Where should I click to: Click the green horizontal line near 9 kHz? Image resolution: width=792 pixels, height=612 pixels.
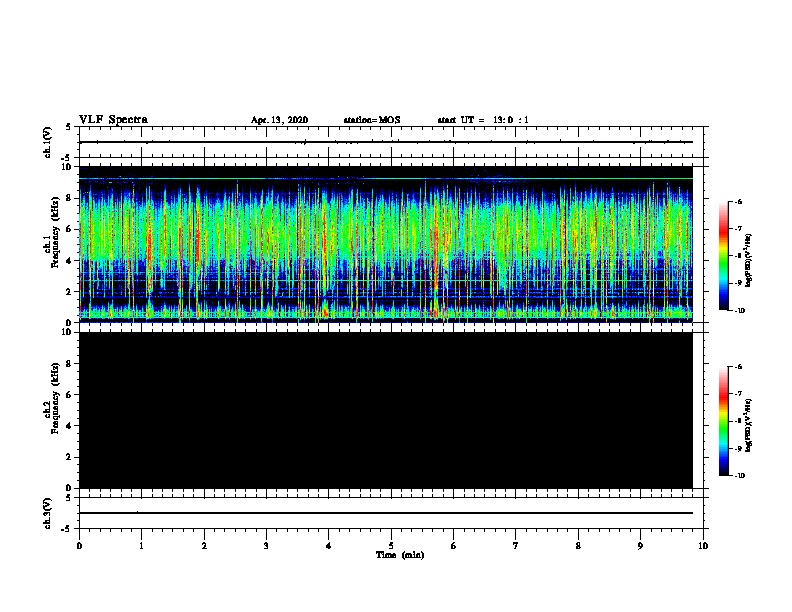click(x=386, y=179)
